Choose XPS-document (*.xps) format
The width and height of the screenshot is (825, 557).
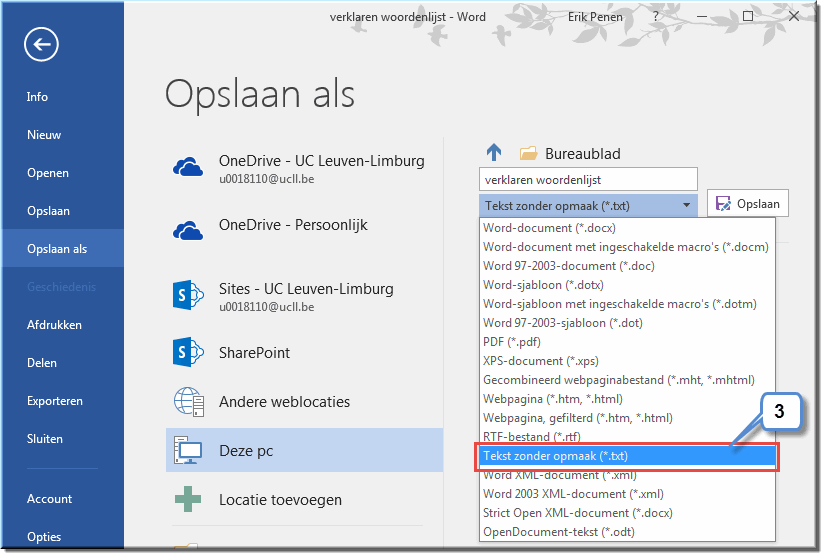point(627,361)
